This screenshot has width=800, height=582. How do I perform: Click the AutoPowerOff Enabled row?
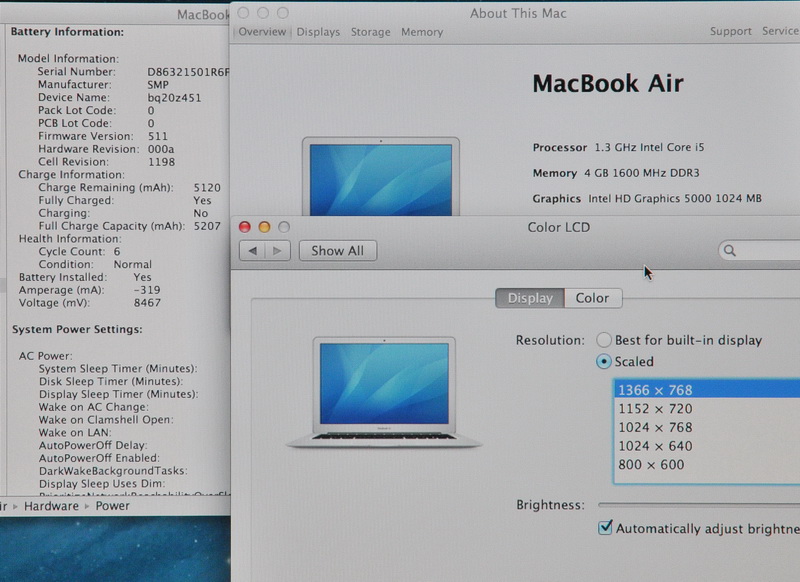(99, 458)
